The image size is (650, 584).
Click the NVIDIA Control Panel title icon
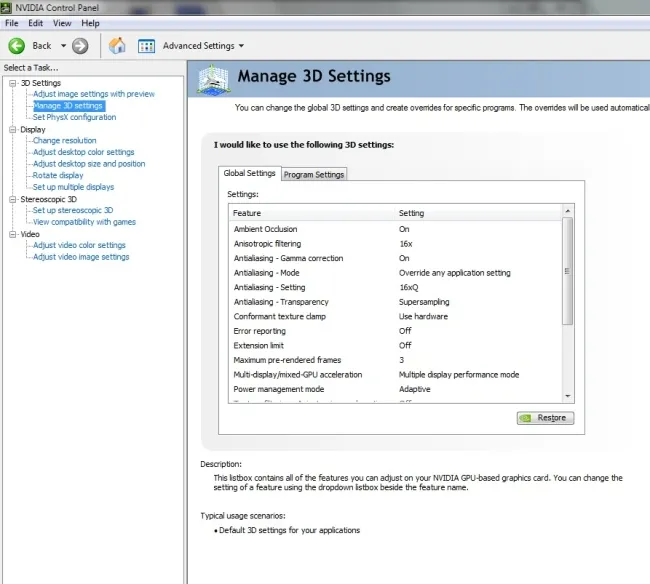pos(9,7)
